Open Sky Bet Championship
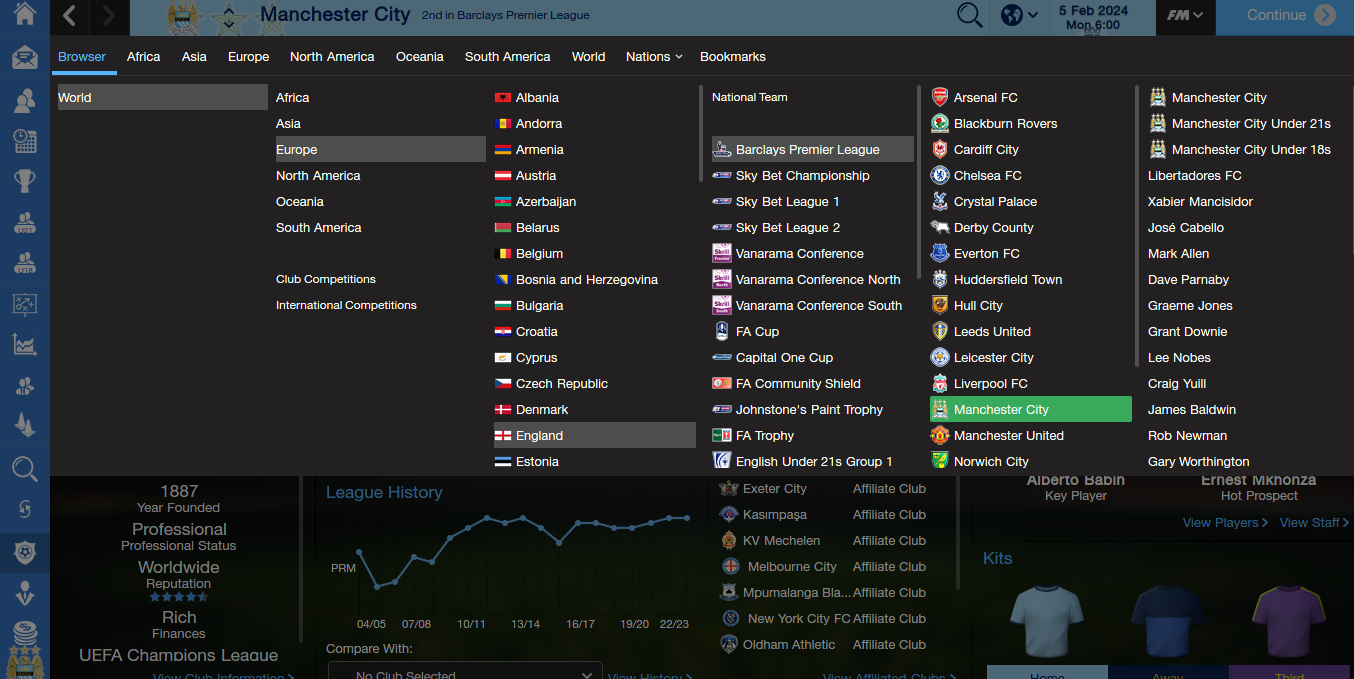The height and width of the screenshot is (679, 1354). [x=813, y=176]
